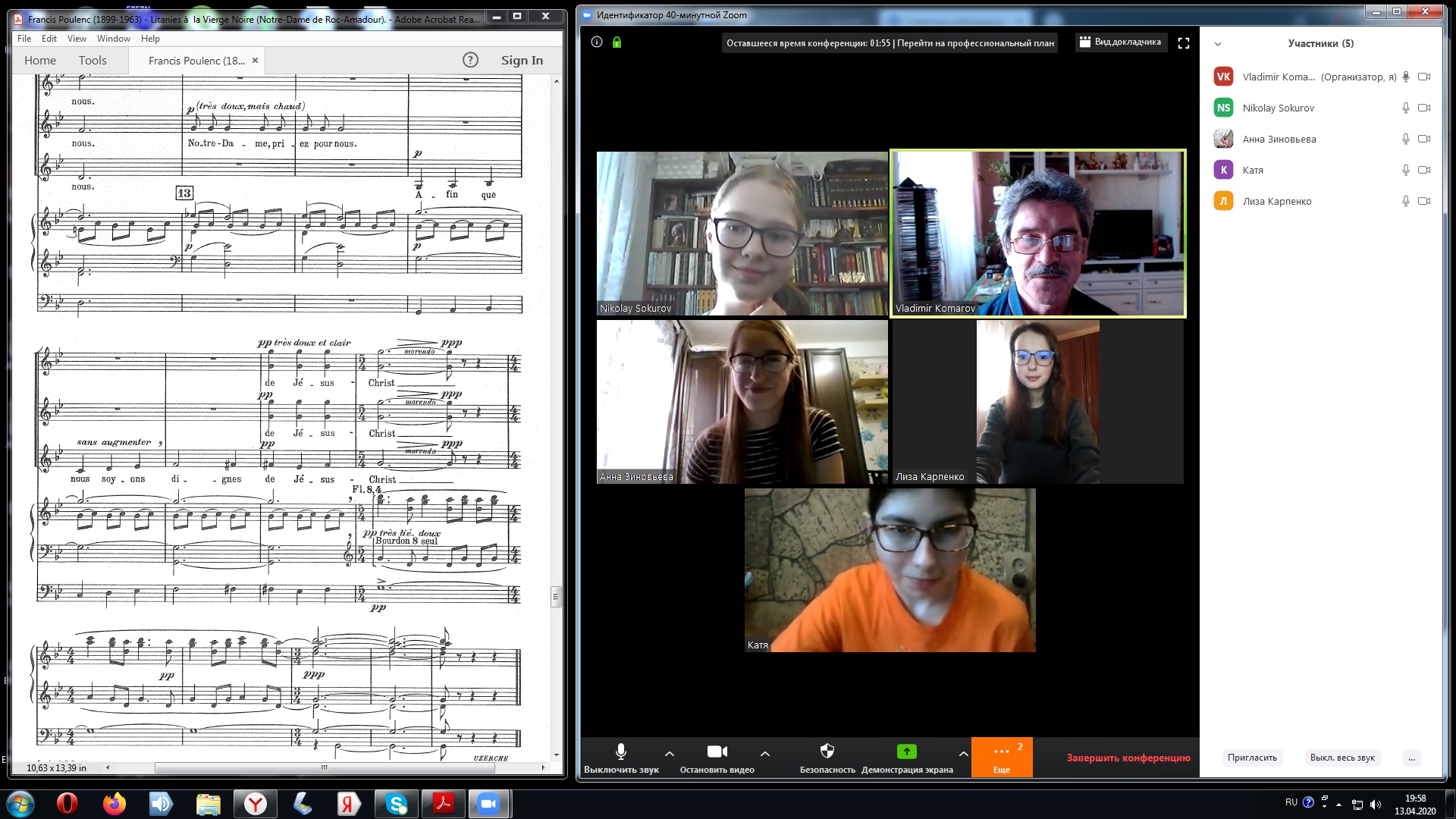Select Катя video tile in orange shirt

(890, 570)
